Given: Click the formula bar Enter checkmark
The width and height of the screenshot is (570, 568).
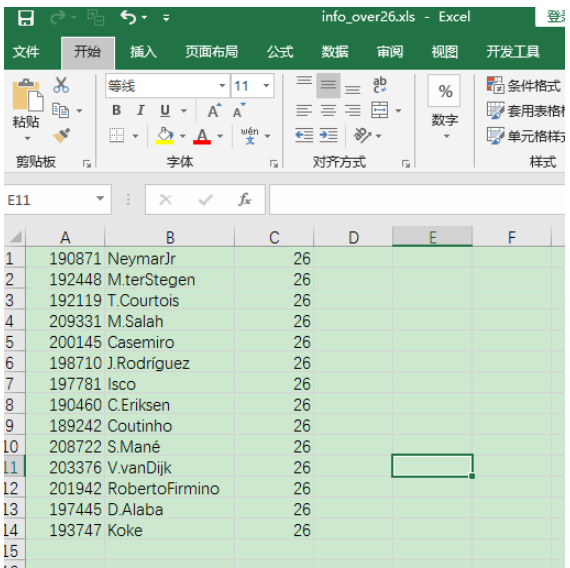Looking at the screenshot, I should pyautogui.click(x=205, y=199).
